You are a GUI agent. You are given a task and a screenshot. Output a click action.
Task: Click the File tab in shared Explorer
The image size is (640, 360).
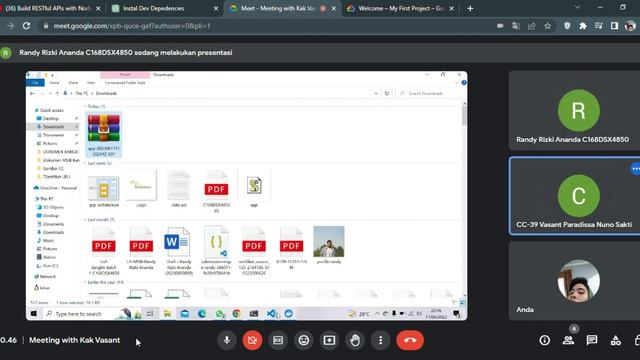click(36, 82)
